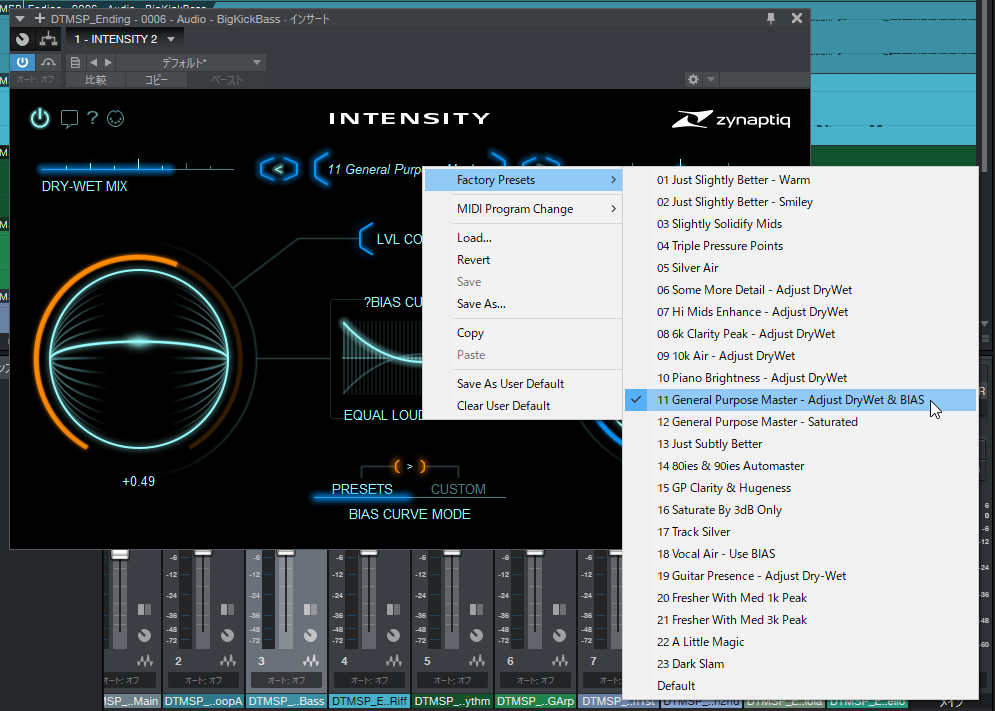Screen dimensions: 995x711
Task: Select the CUSTOM bias curve mode
Action: (458, 489)
